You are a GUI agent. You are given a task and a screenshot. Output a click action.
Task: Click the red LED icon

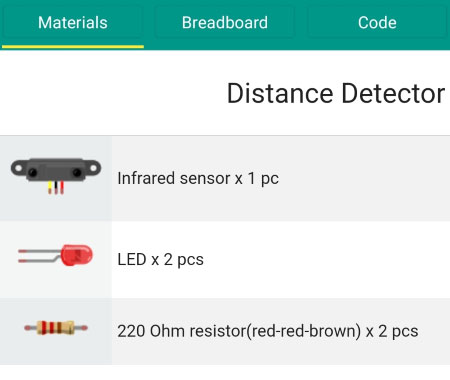pyautogui.click(x=56, y=255)
